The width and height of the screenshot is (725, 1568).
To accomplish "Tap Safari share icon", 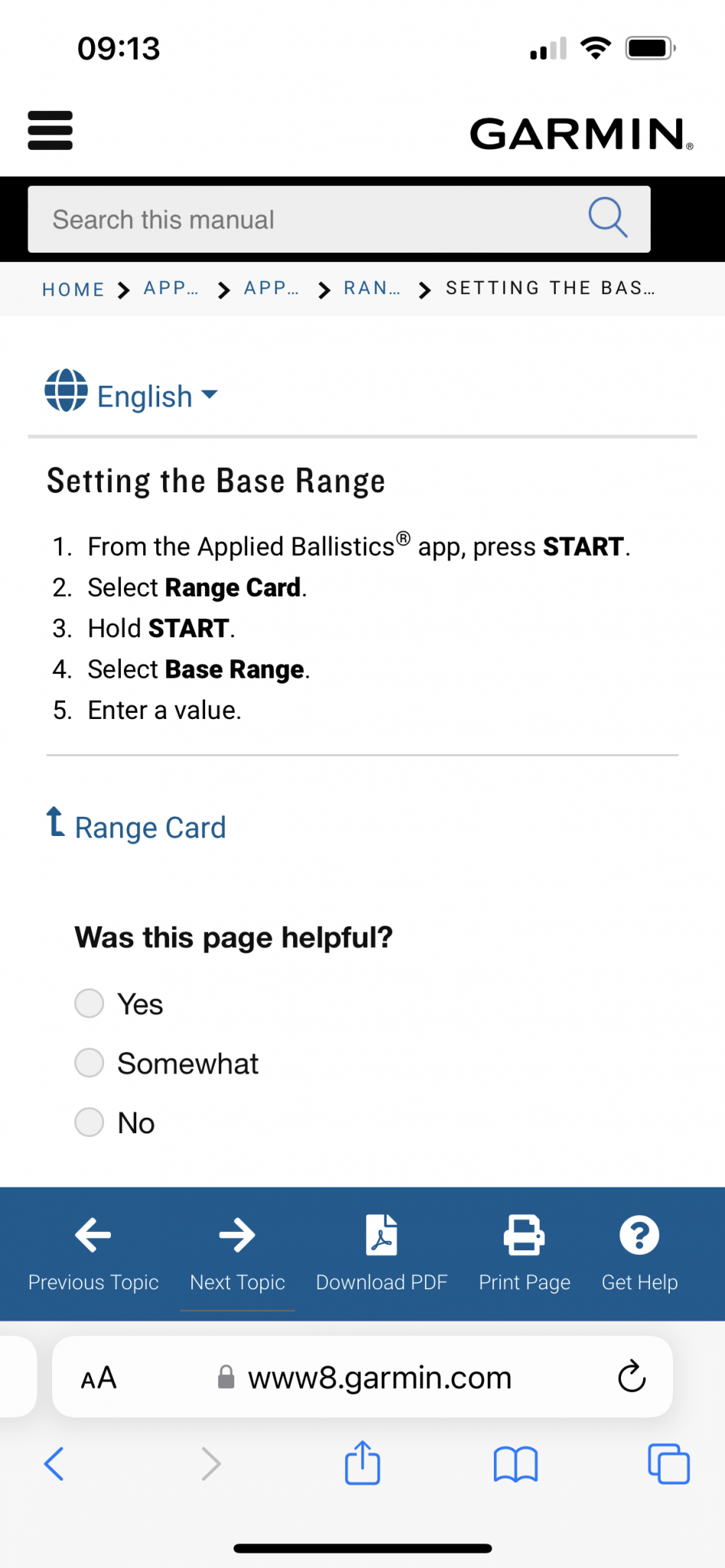I will click(x=362, y=1463).
